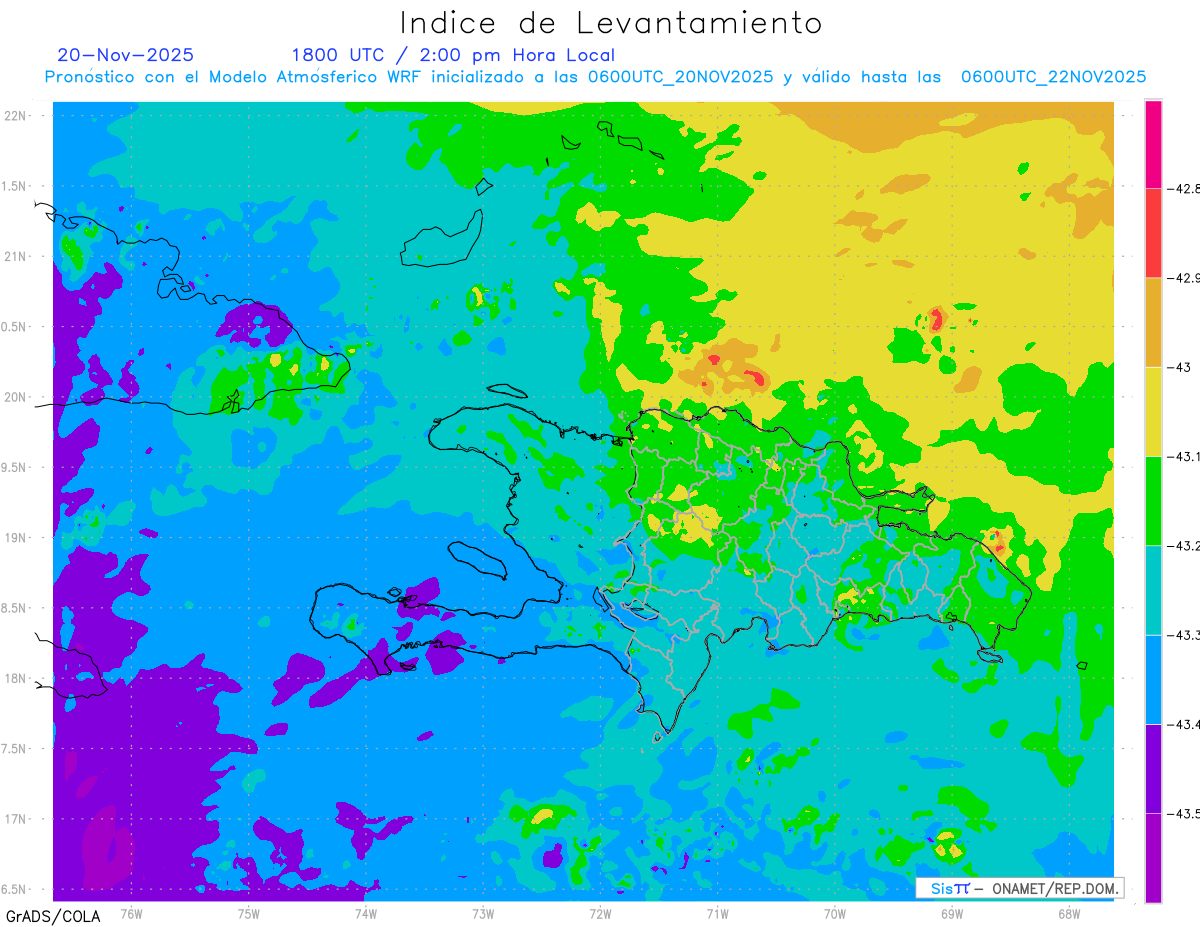Screen dimensions: 1200x927
Task: Click the "72W" longitude label
Action: coord(600,913)
